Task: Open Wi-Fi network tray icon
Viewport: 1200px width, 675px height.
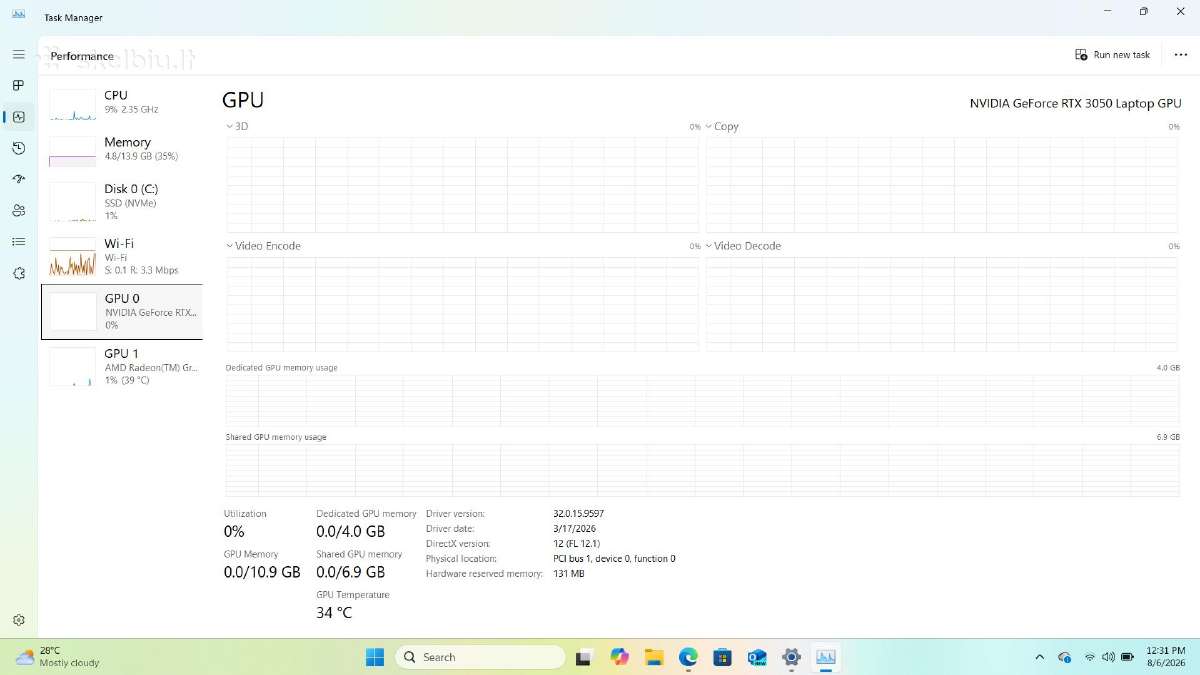Action: point(1089,657)
